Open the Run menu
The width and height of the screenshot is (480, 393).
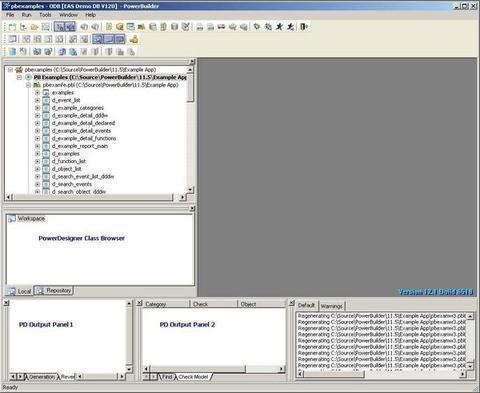point(26,15)
